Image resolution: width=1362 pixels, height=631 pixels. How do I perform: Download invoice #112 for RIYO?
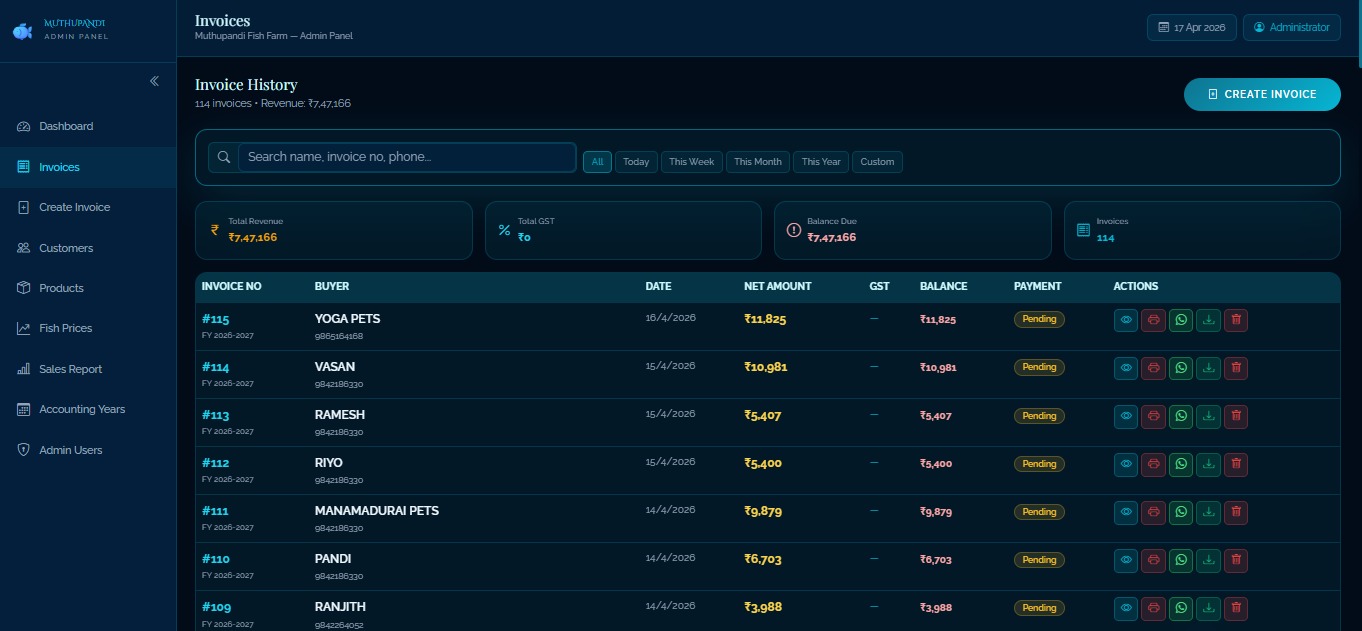click(1208, 464)
